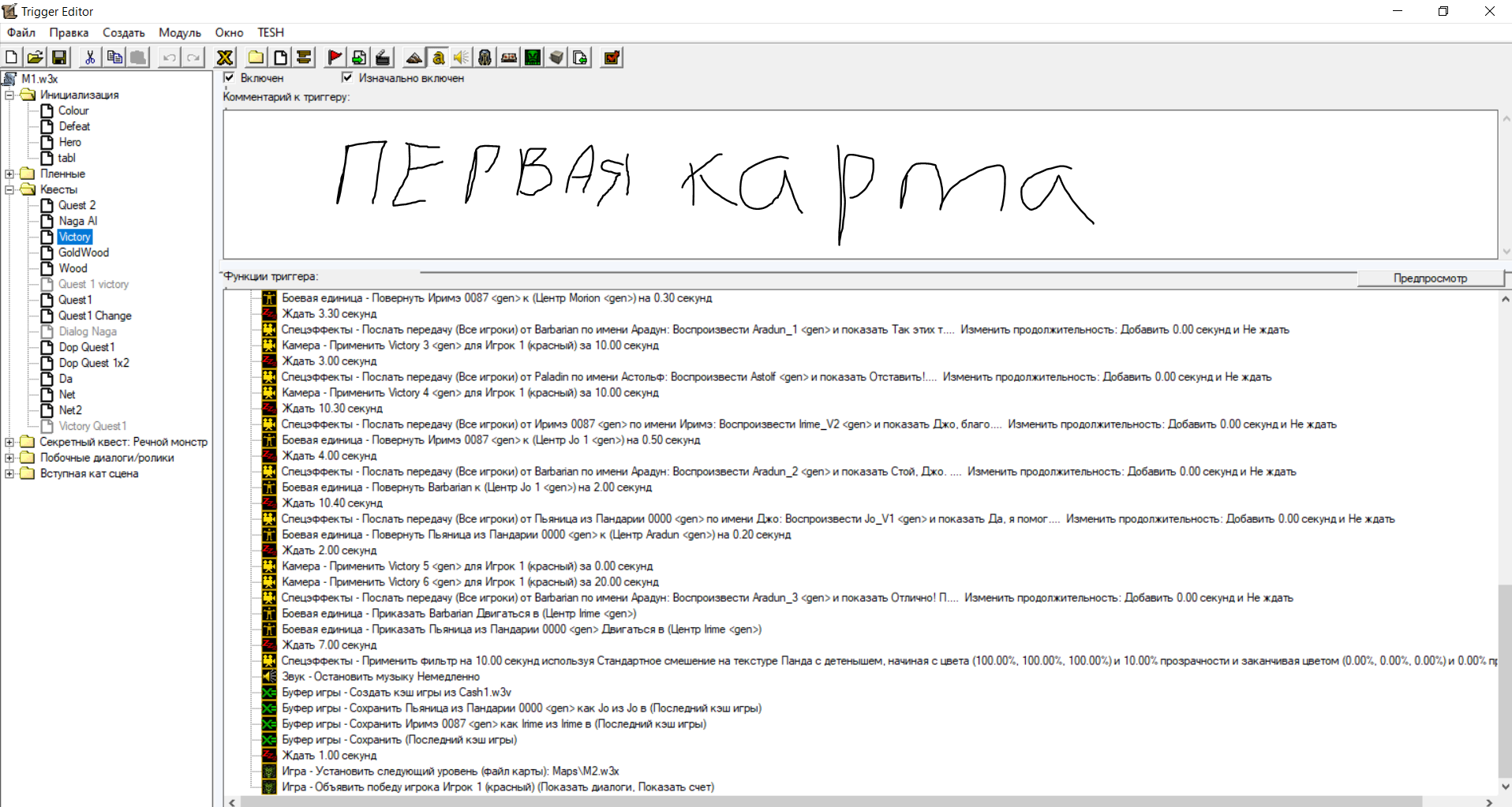Screen dimensions: 1512x807
Task: Open the 'Создать' menu
Action: point(124,32)
